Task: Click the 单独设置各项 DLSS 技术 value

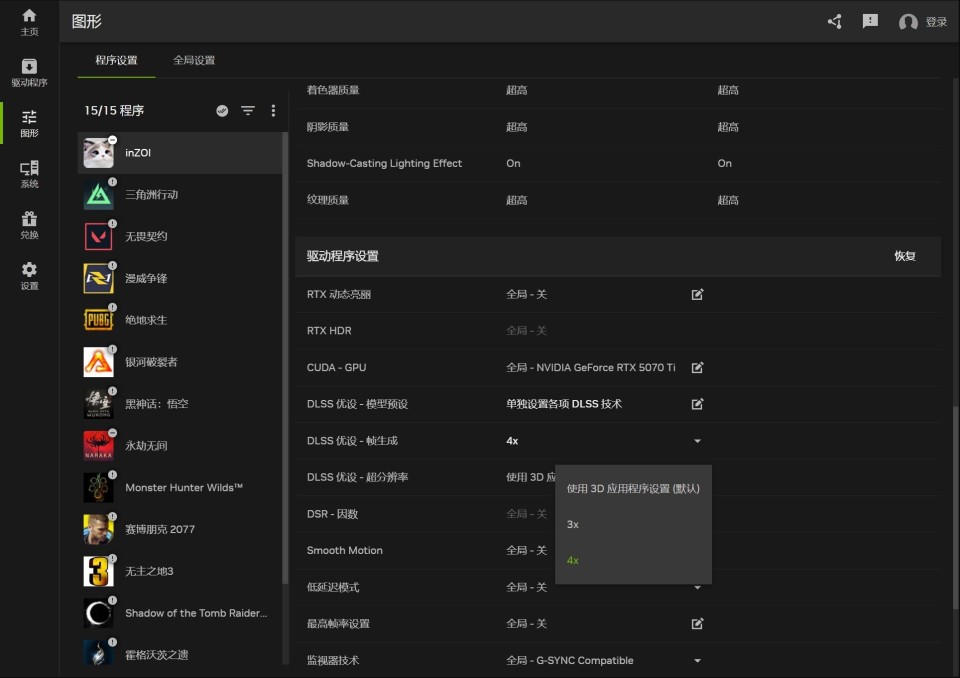Action: point(563,404)
